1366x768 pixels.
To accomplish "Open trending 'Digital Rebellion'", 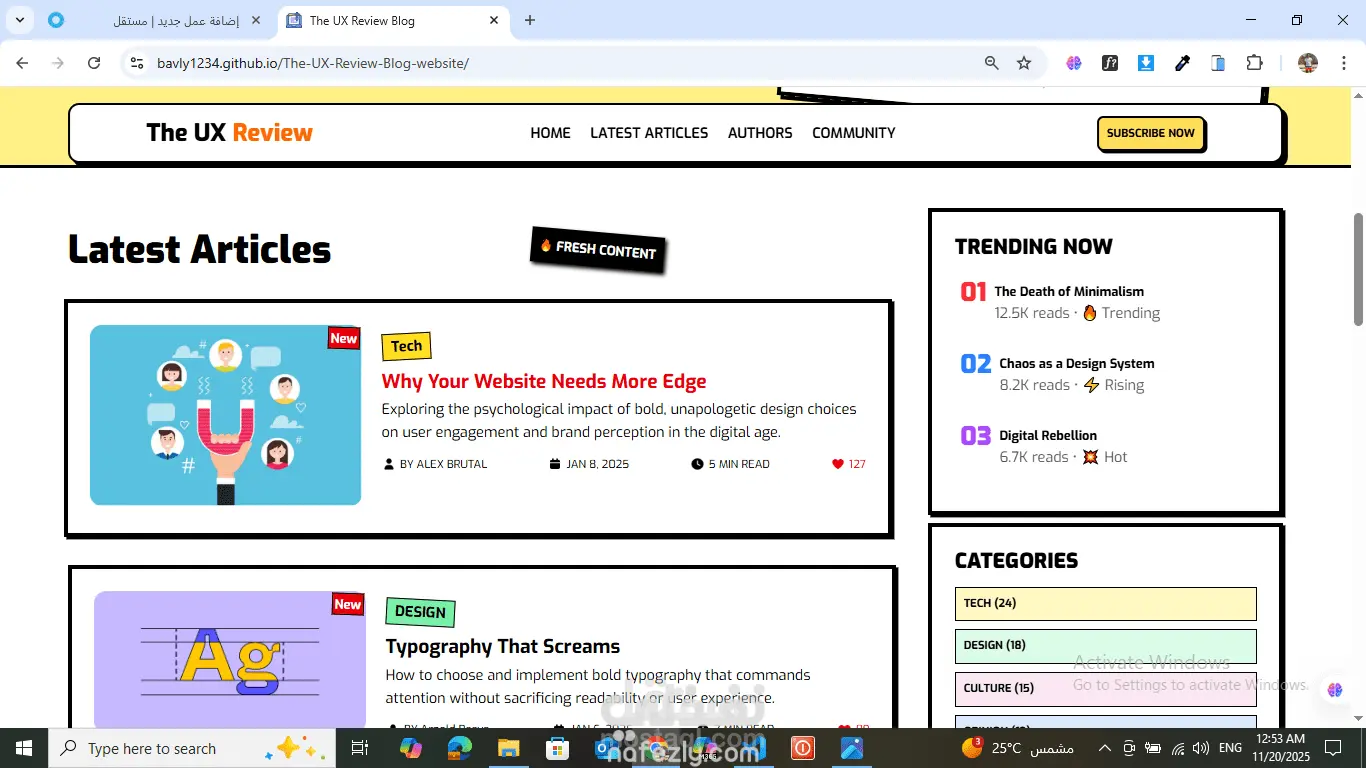I will (1048, 435).
